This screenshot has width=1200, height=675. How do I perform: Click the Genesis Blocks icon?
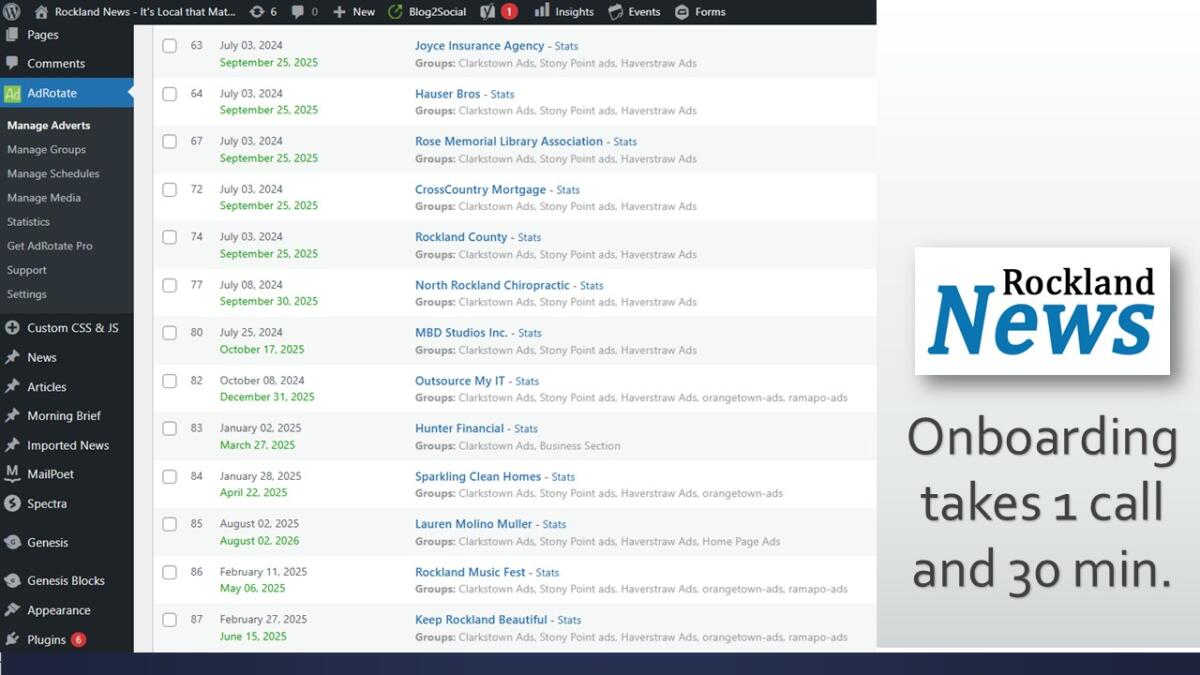pyautogui.click(x=12, y=580)
